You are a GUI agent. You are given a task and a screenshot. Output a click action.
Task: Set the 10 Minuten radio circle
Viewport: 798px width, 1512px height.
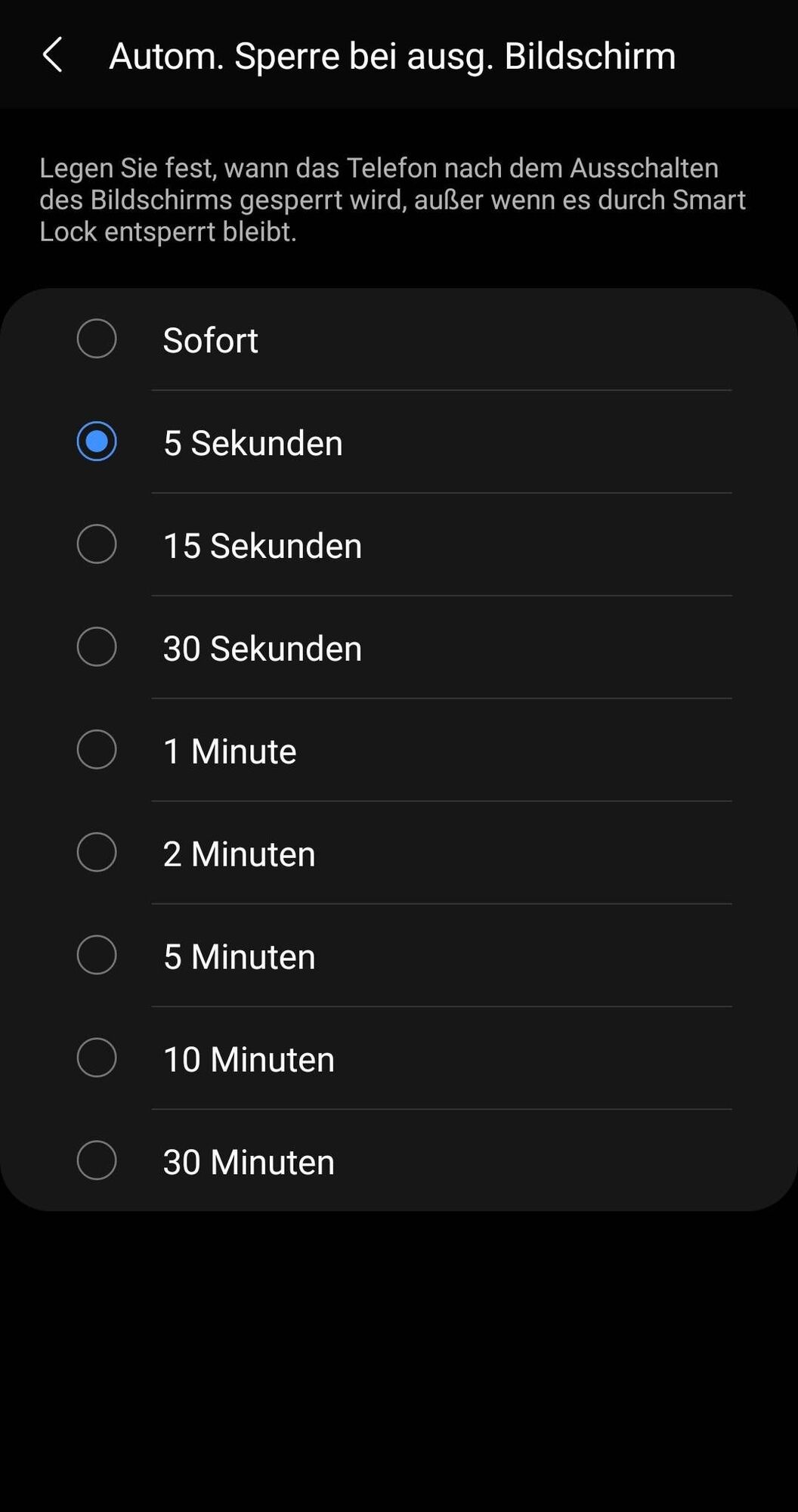97,1057
